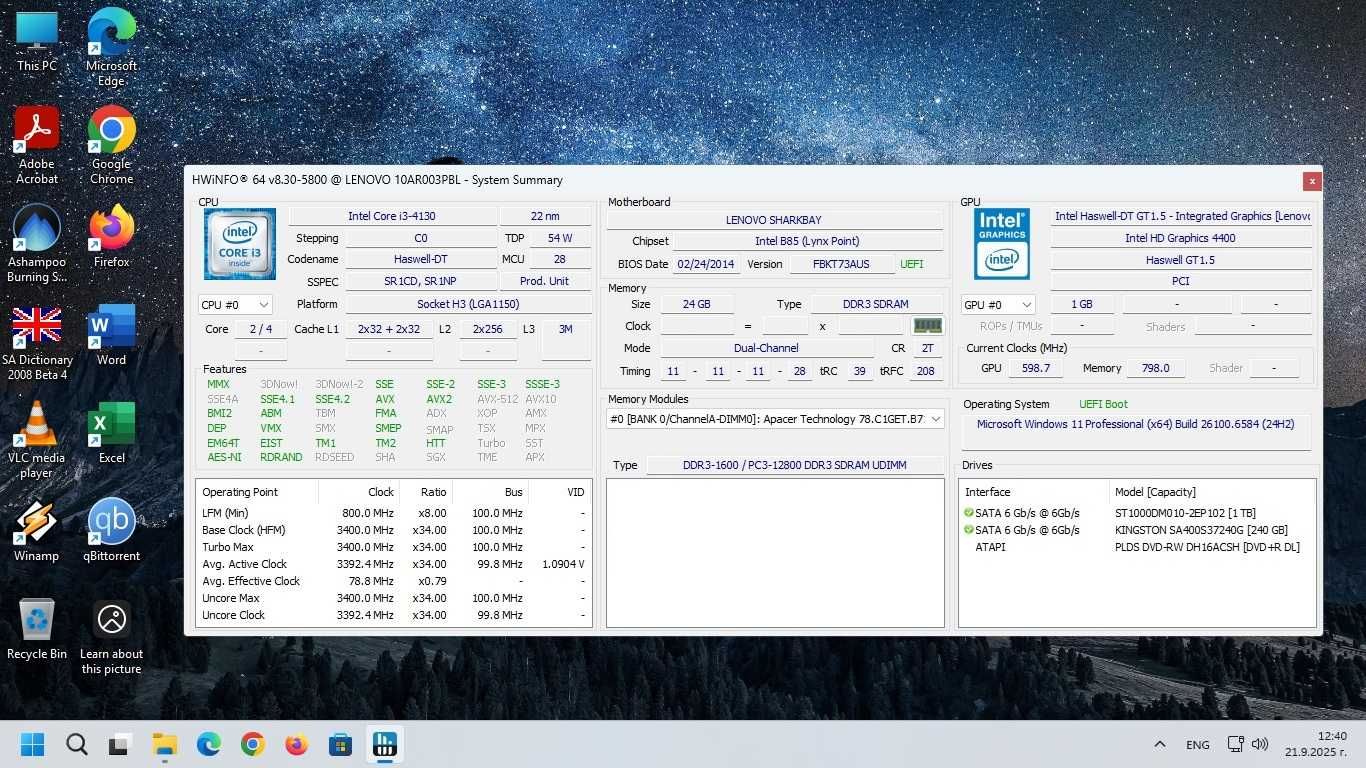Open Firefox from the taskbar

(296, 744)
